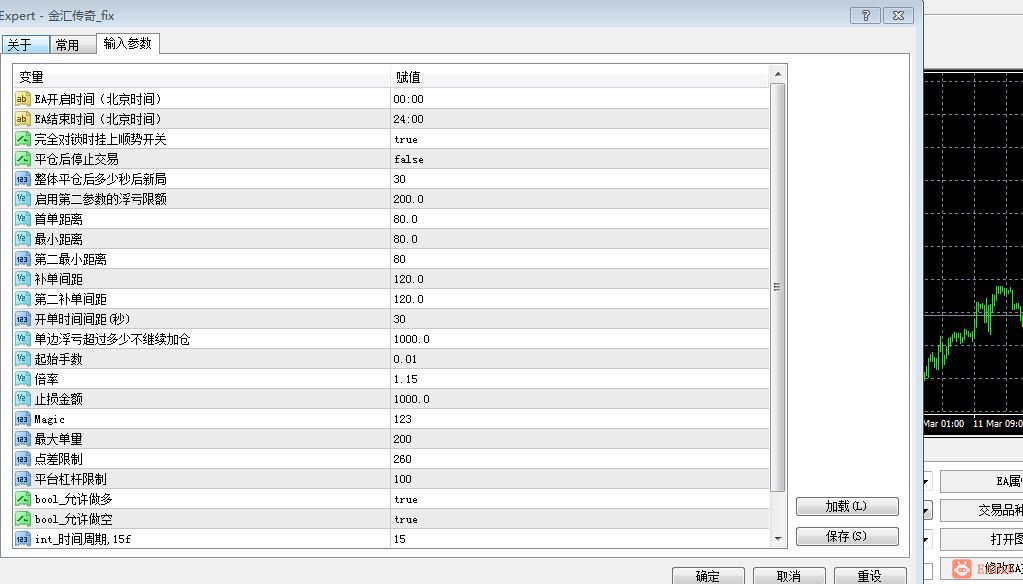Click the 最大单里 parameter name
The image size is (1023, 584).
[59, 439]
